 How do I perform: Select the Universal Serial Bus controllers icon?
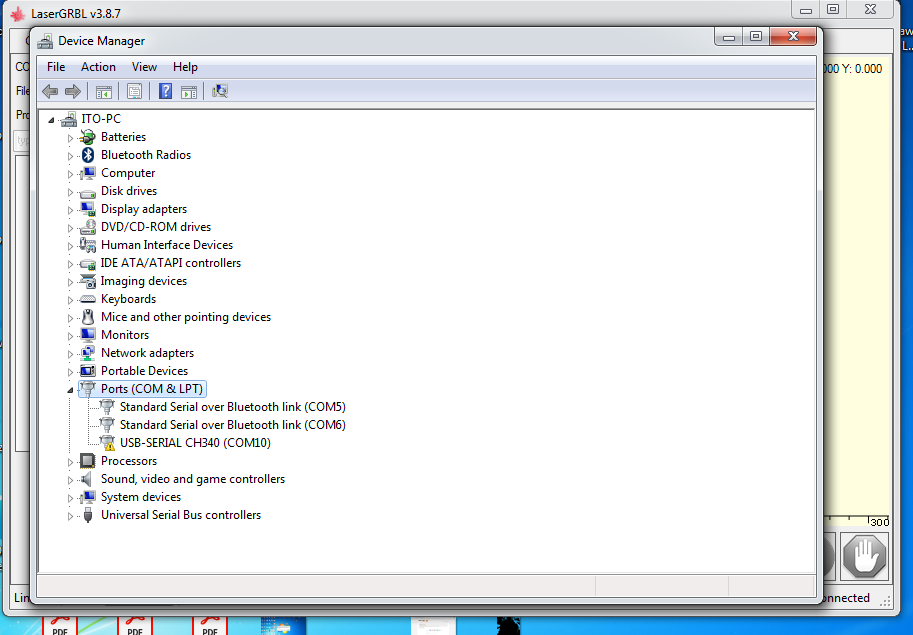pyautogui.click(x=88, y=515)
